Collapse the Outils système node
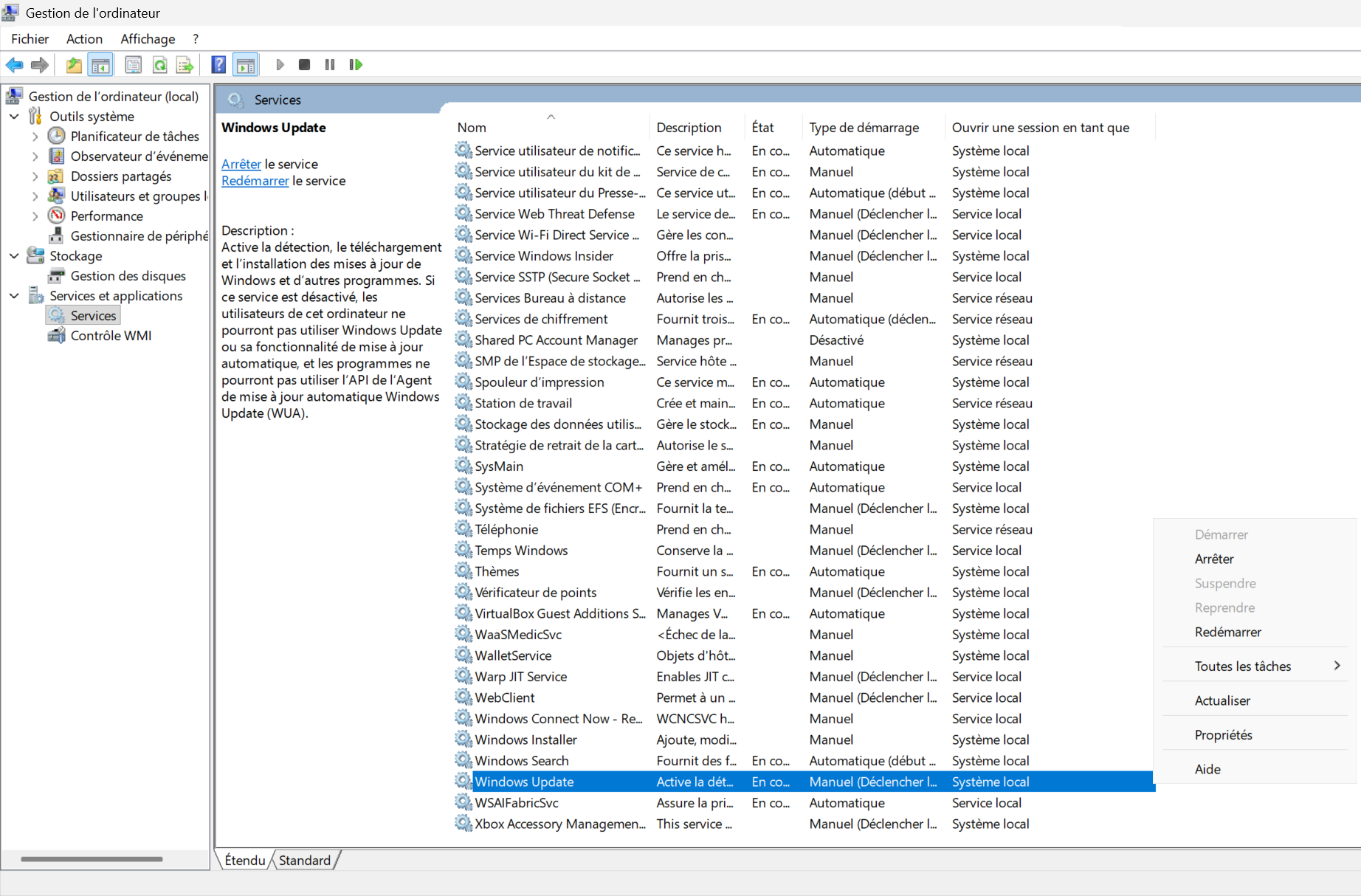1361x896 pixels. pos(14,116)
